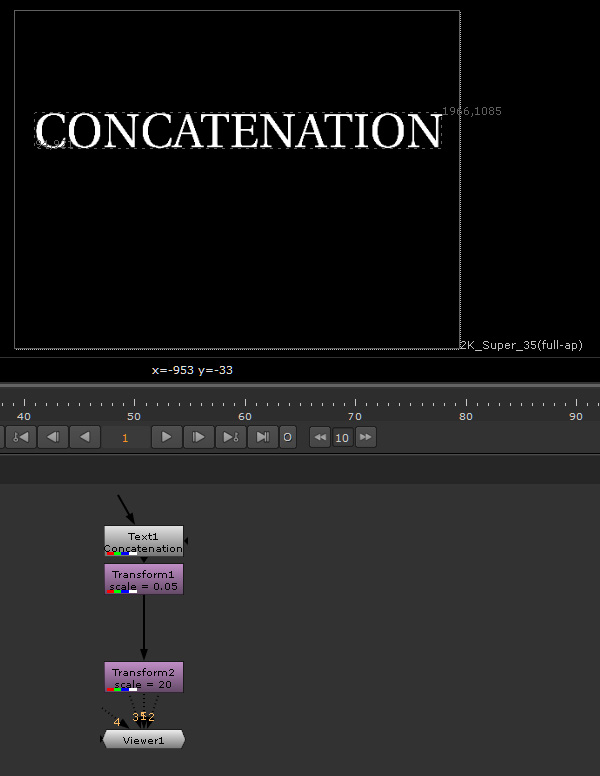
Task: Go to the last frame
Action: [x=263, y=437]
